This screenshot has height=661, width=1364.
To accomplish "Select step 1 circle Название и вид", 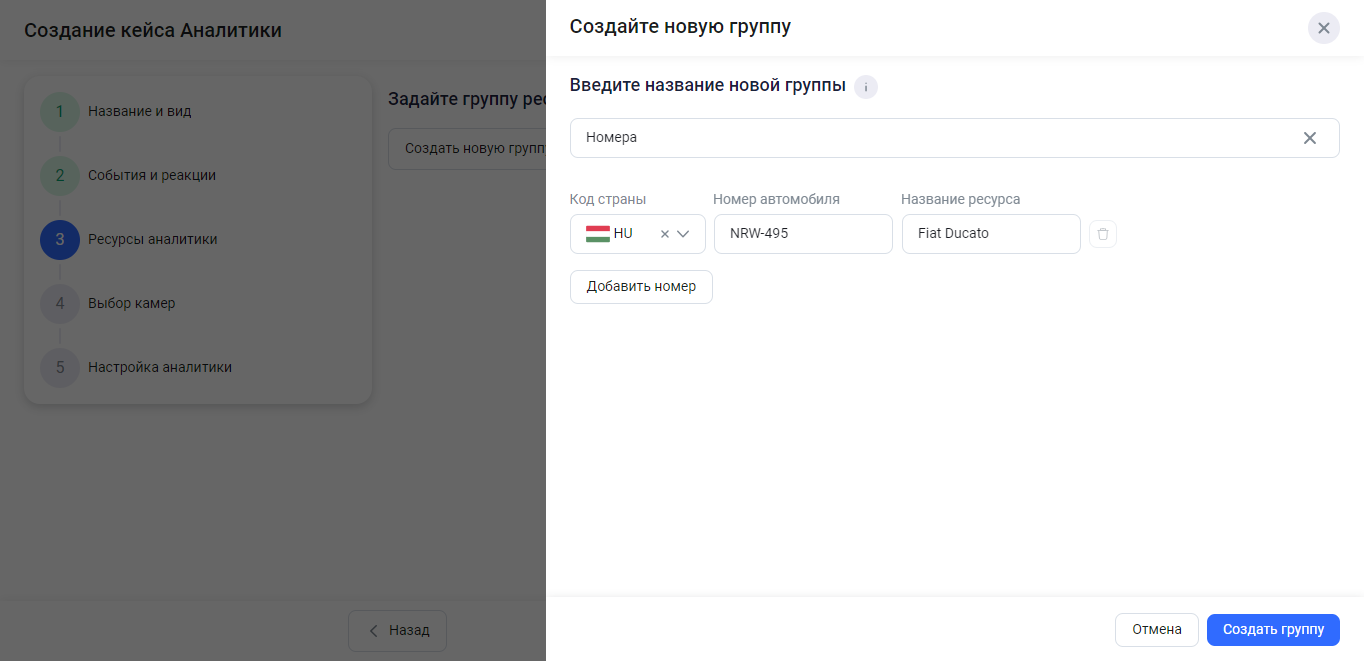I will click(x=60, y=112).
